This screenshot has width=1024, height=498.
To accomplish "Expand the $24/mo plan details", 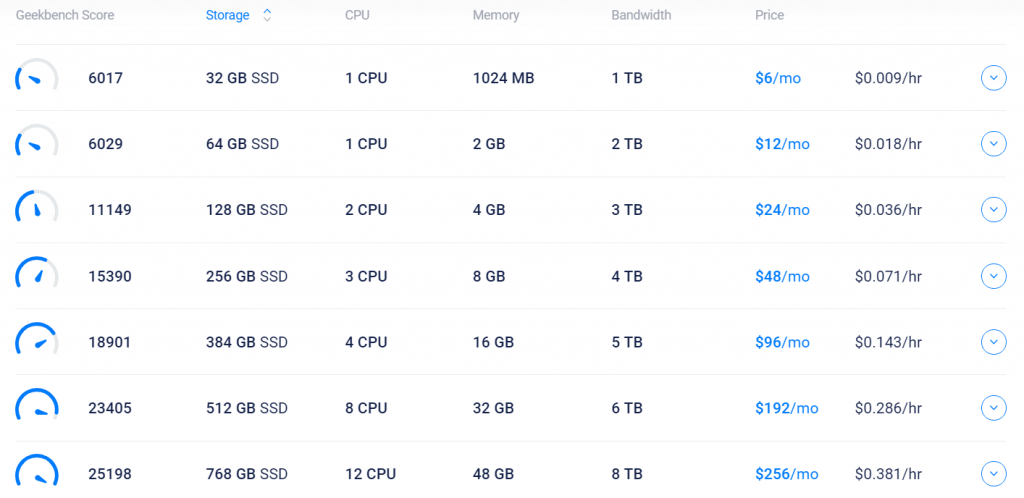I will tap(993, 210).
